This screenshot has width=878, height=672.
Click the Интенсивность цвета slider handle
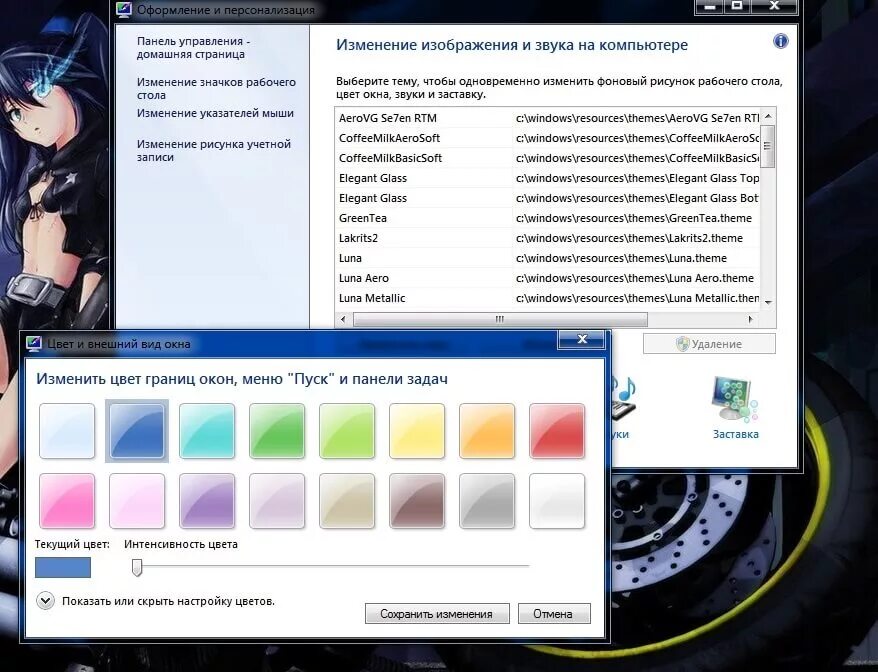(x=137, y=567)
